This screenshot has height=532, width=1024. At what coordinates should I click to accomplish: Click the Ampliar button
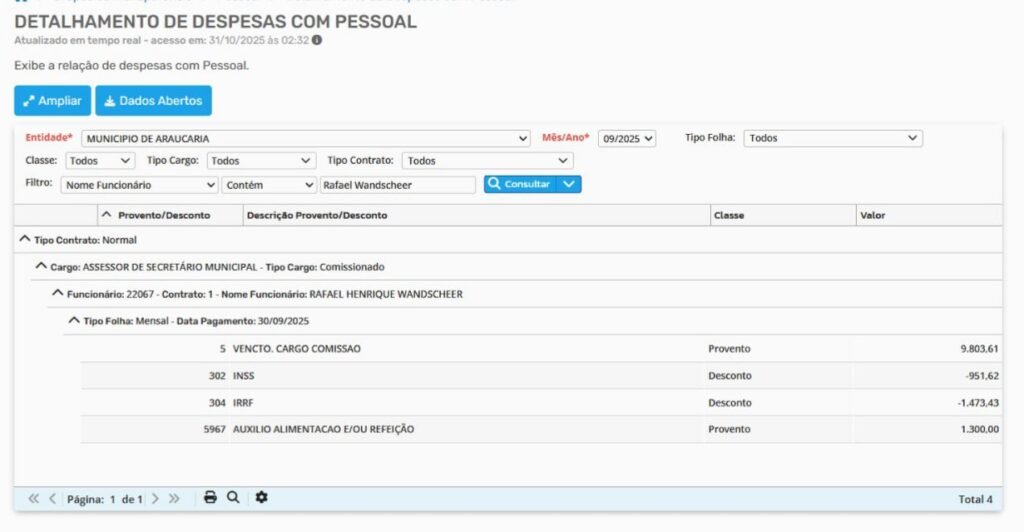click(52, 101)
